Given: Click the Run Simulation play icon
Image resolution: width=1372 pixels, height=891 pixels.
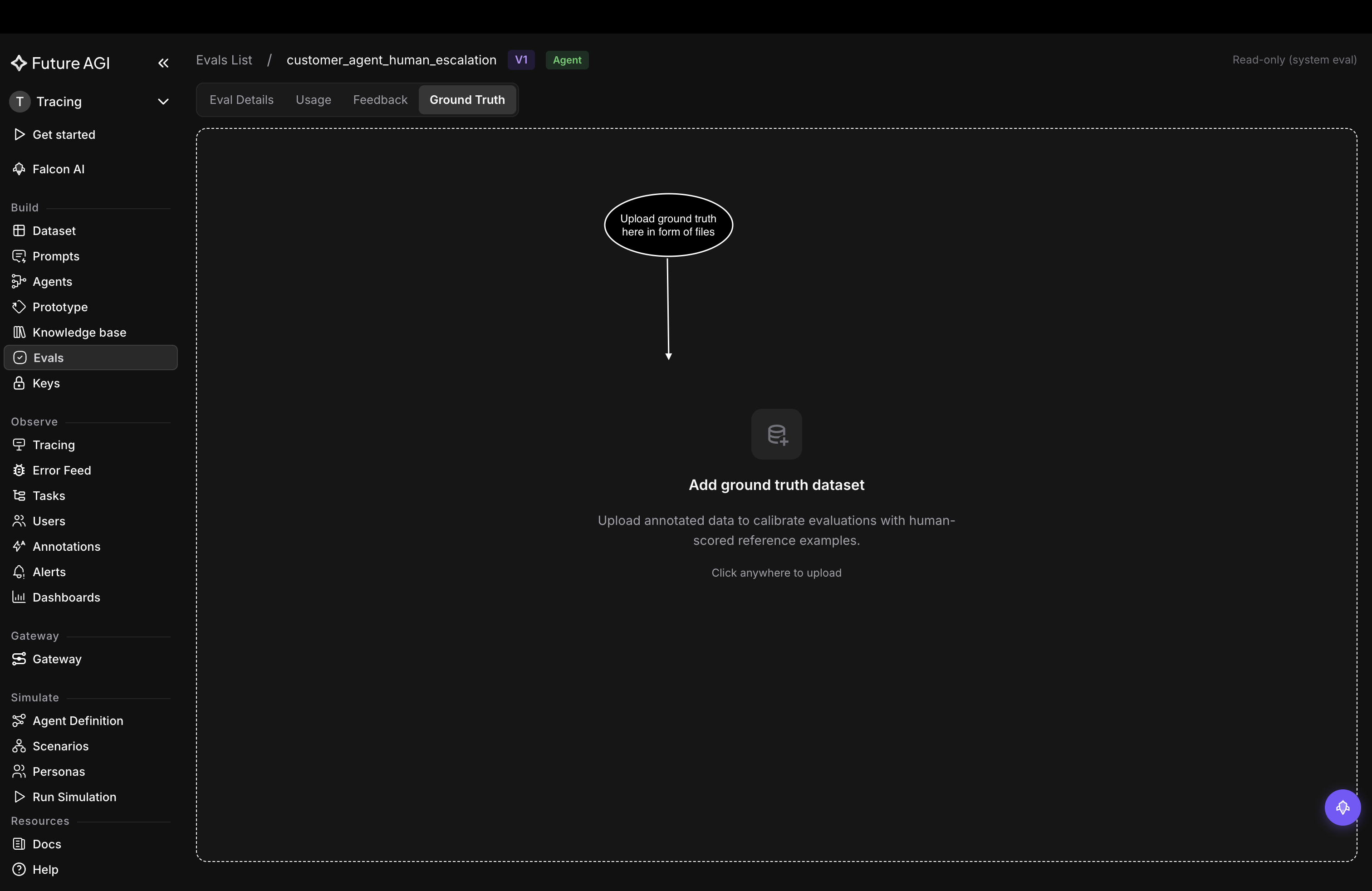Looking at the screenshot, I should (x=19, y=797).
